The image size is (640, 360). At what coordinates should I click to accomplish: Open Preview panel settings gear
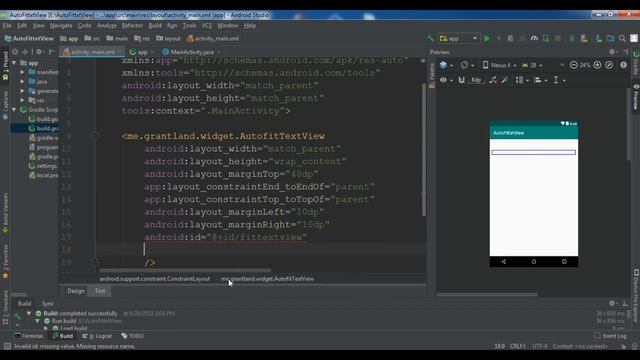tap(612, 52)
